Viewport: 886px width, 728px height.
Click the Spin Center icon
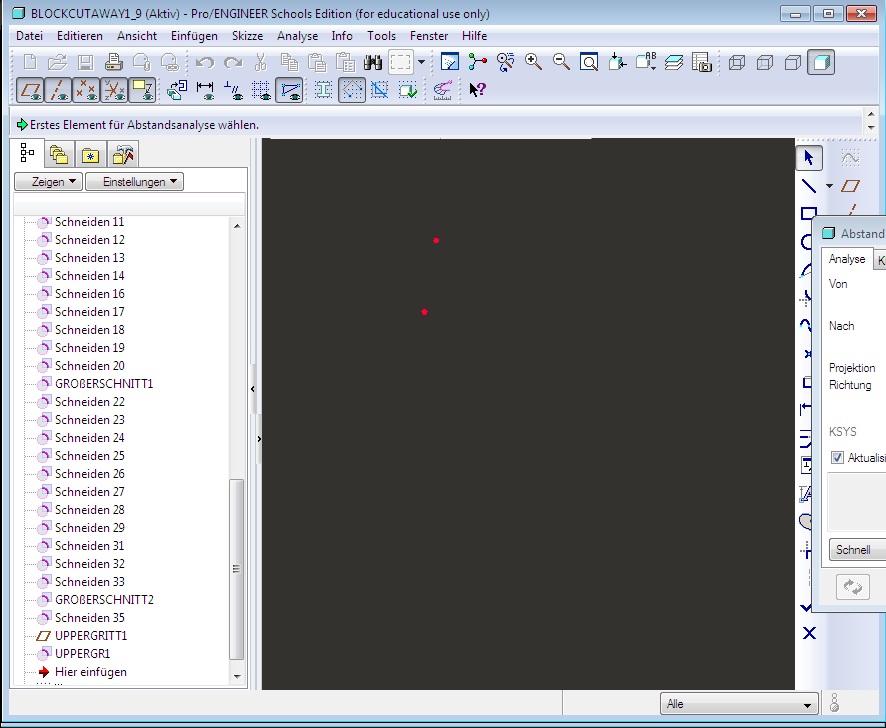pos(477,62)
